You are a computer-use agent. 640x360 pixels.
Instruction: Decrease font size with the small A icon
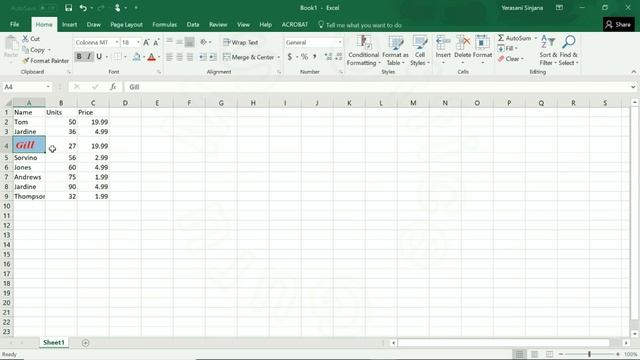156,42
